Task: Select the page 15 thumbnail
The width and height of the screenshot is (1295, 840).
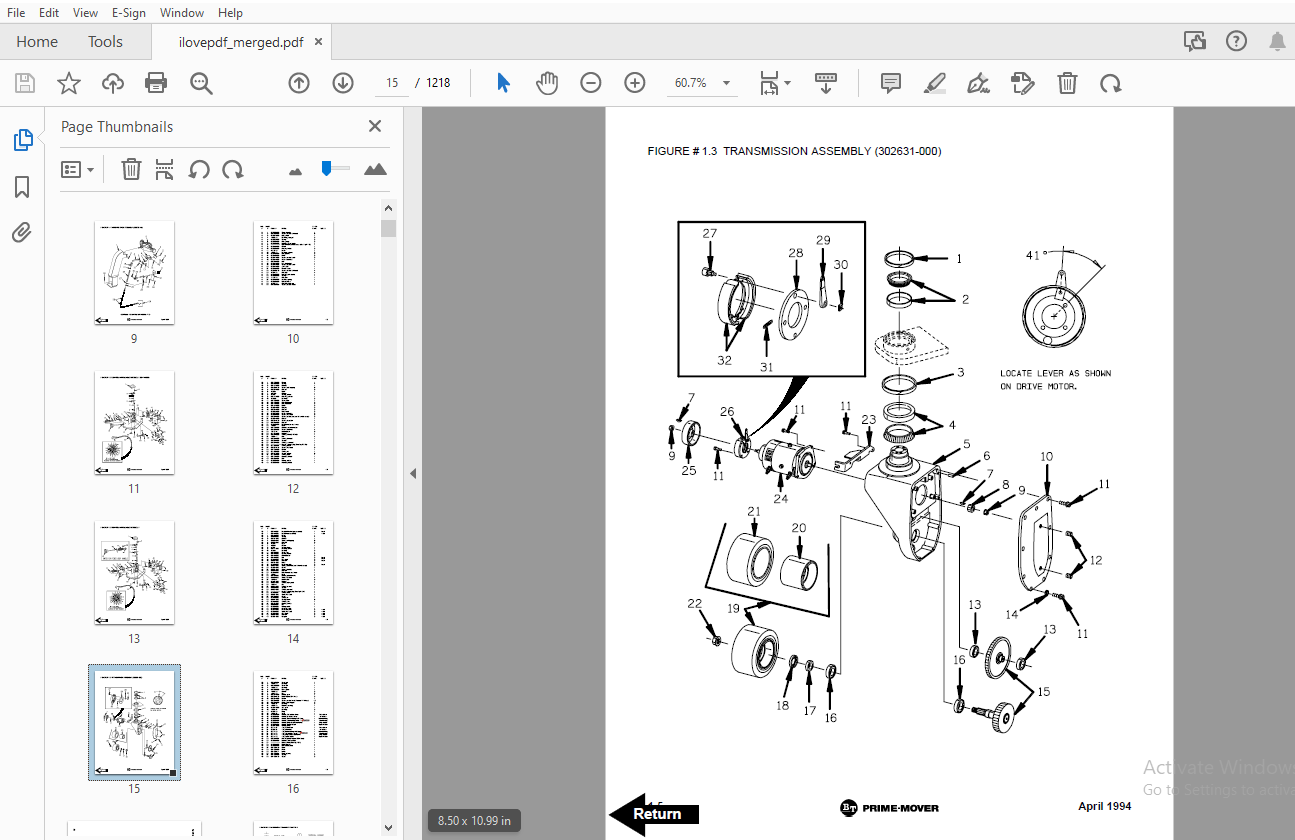Action: click(x=134, y=722)
